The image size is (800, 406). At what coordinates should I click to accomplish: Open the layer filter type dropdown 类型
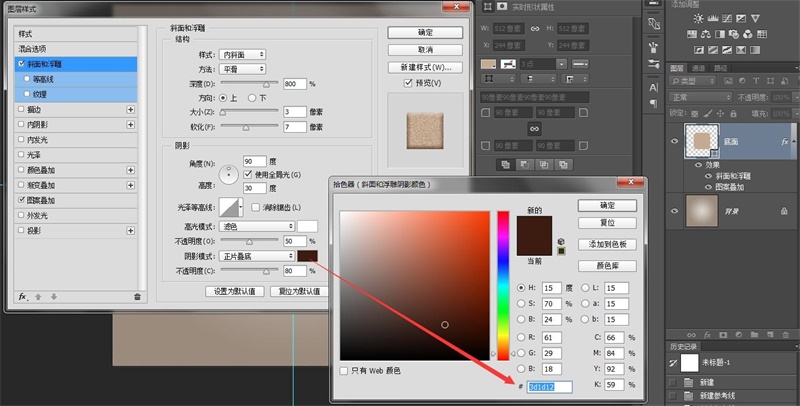[x=693, y=81]
